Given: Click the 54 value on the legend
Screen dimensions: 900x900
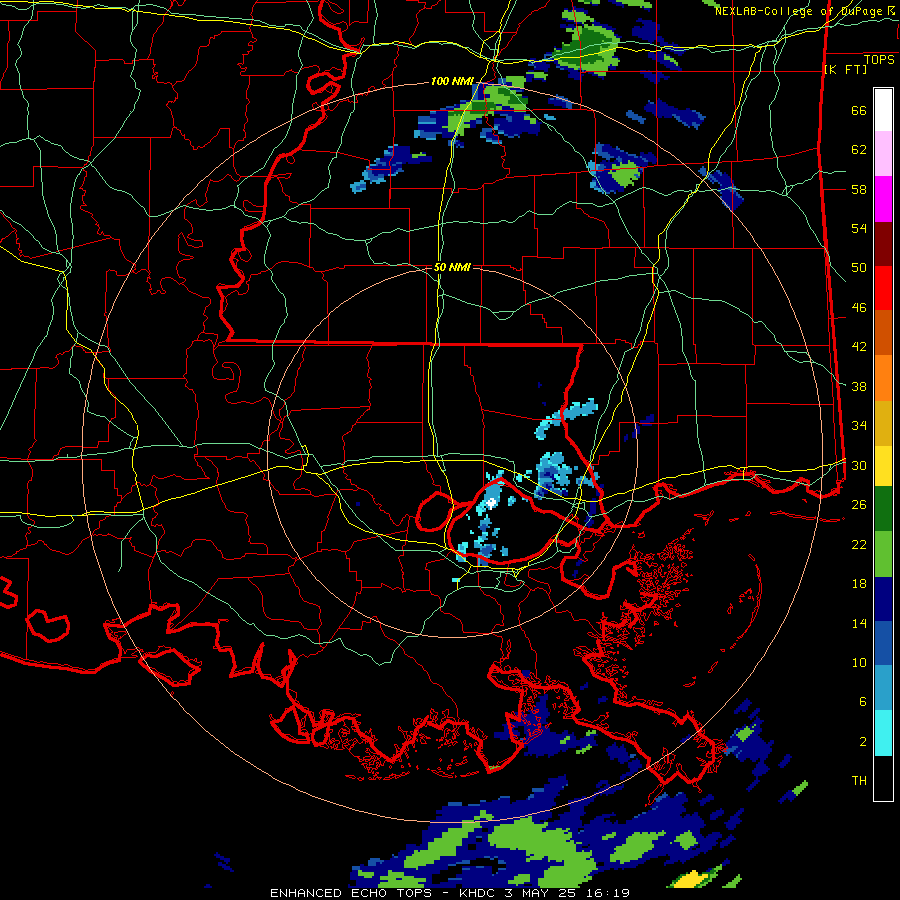Looking at the screenshot, I should click(x=859, y=228).
